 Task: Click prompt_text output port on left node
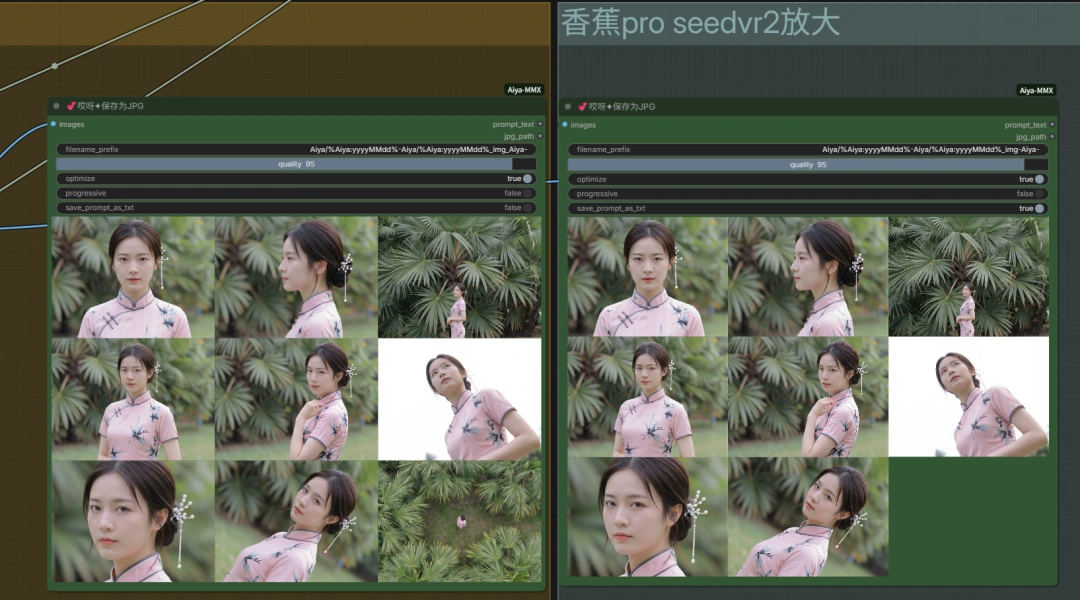(540, 124)
